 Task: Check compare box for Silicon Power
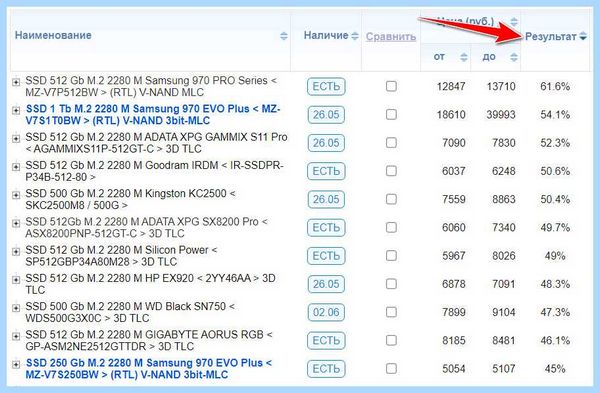point(391,256)
